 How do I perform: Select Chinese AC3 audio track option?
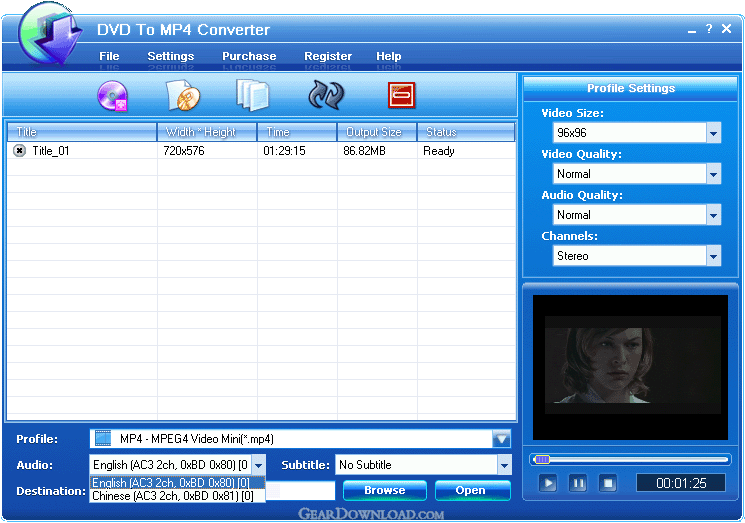[x=177, y=496]
